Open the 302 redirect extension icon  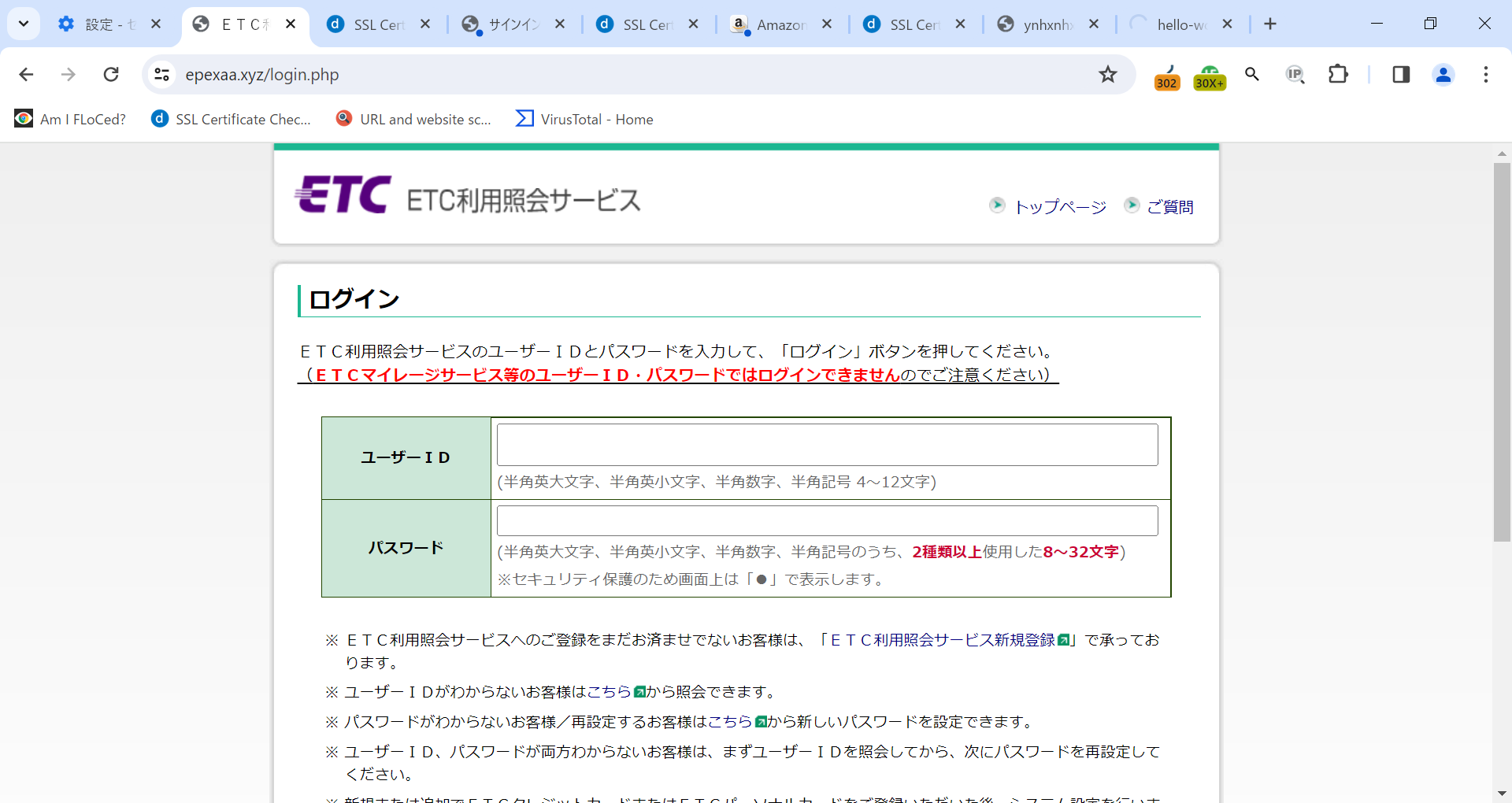click(x=1167, y=76)
